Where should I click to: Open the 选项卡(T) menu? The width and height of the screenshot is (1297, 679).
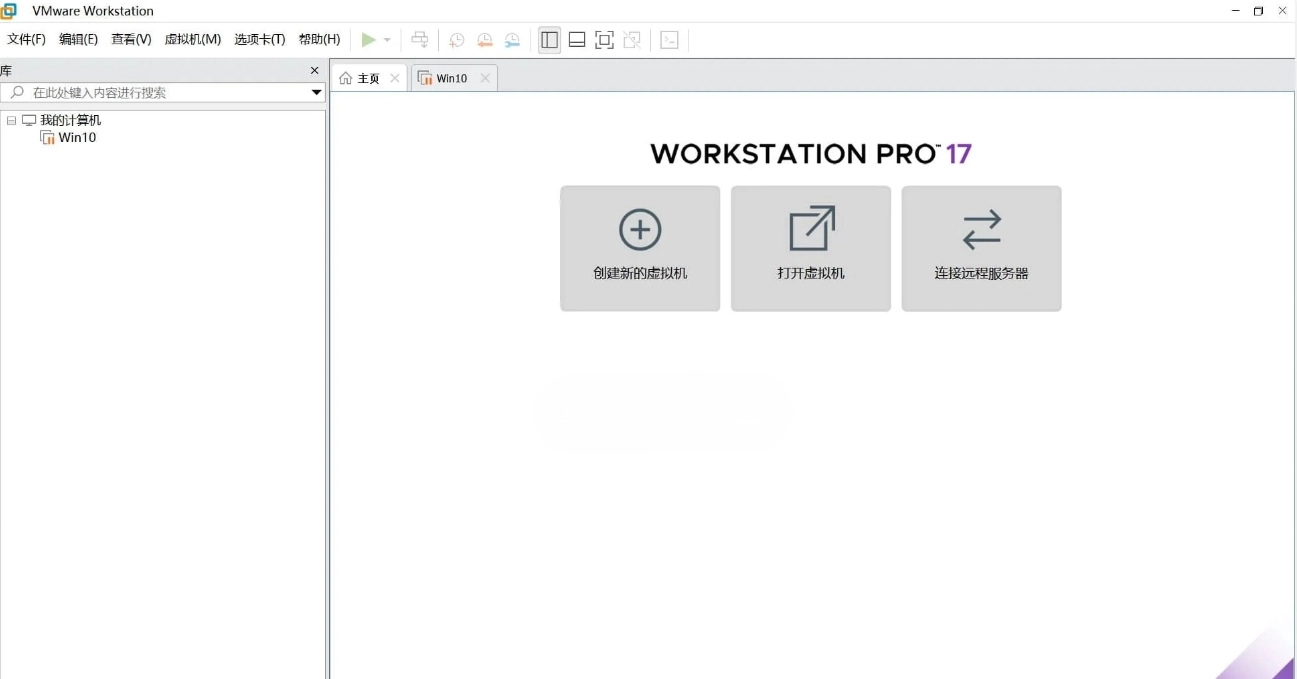pyautogui.click(x=260, y=39)
